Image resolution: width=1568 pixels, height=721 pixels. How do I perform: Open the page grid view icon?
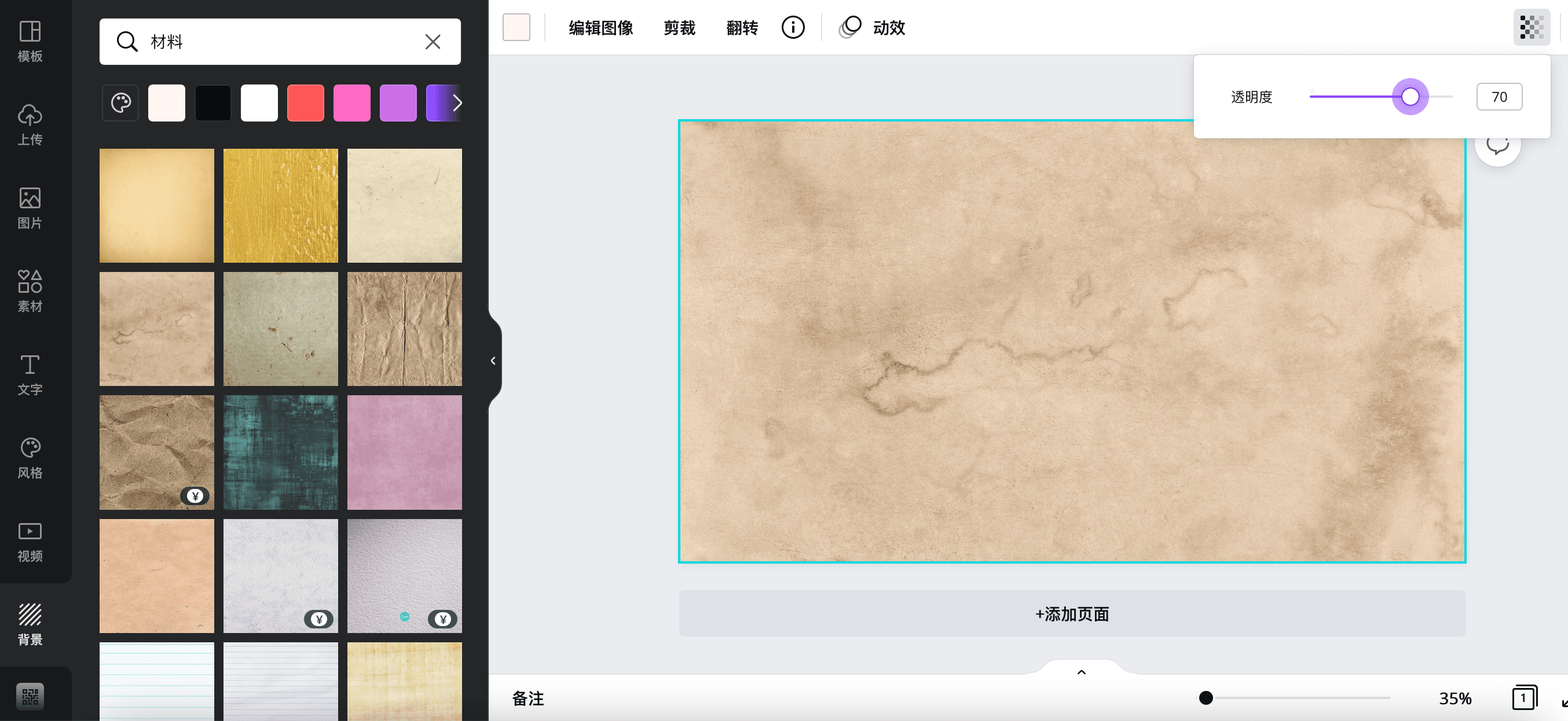pyautogui.click(x=1525, y=697)
